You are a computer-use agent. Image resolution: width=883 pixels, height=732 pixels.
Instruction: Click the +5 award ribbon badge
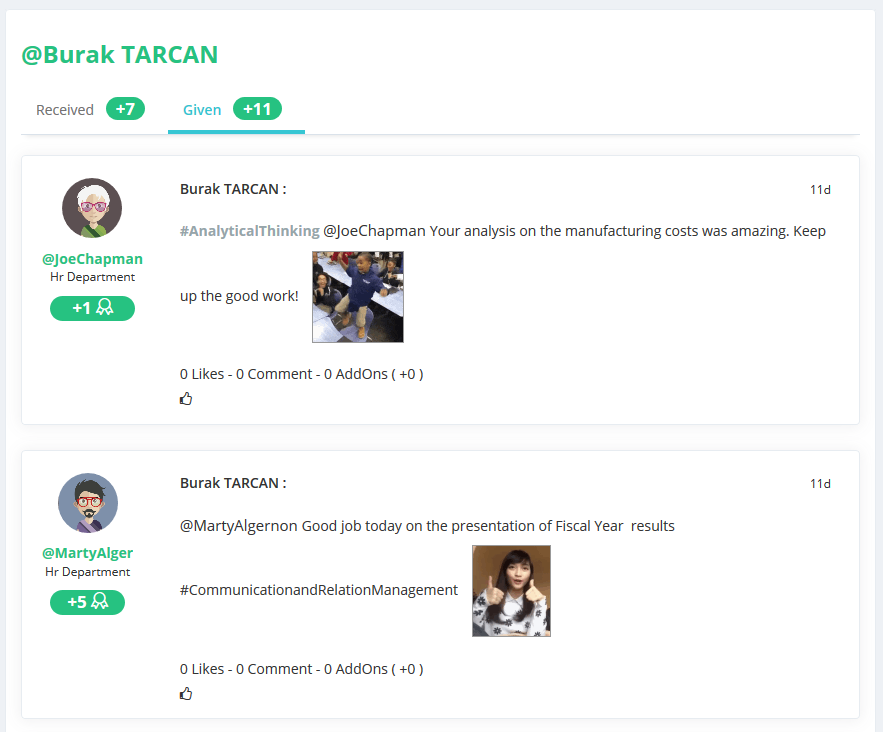(88, 602)
